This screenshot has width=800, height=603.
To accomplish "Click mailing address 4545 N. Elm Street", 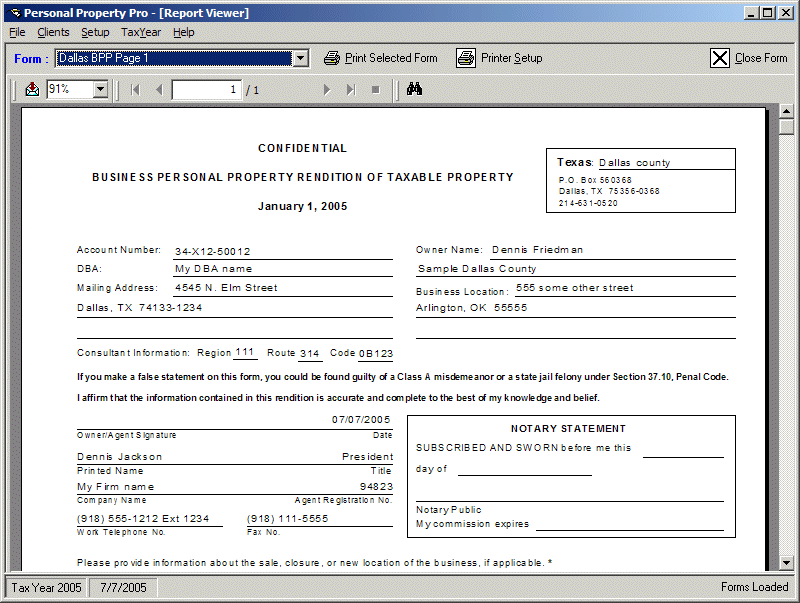I will (226, 288).
